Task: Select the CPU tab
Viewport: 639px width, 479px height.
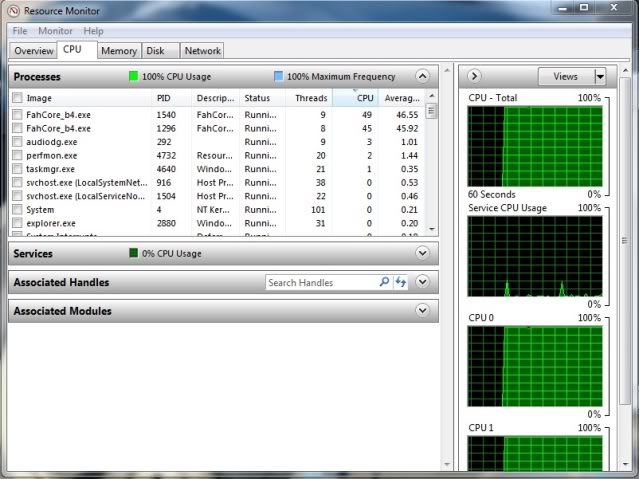Action: (x=77, y=50)
